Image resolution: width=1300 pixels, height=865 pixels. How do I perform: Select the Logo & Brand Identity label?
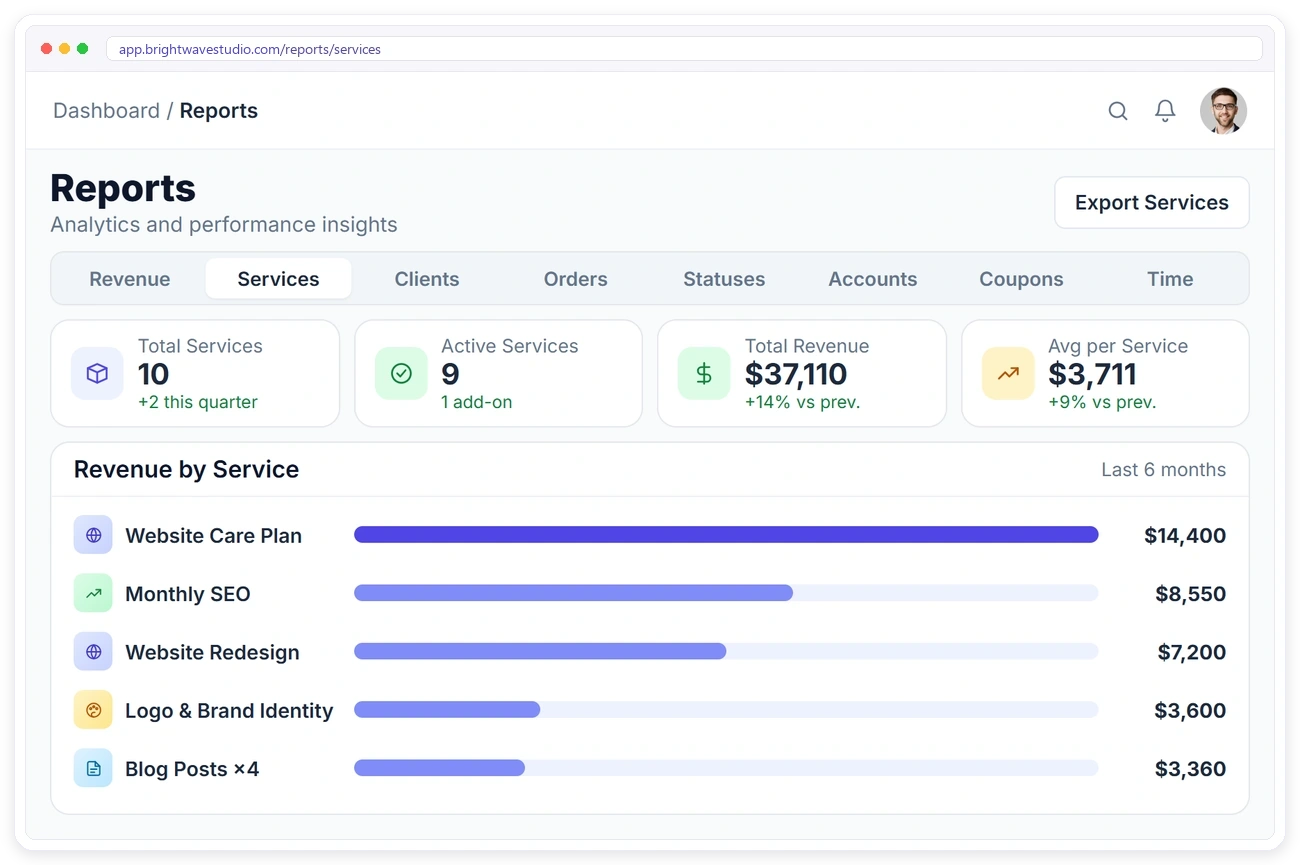point(229,711)
